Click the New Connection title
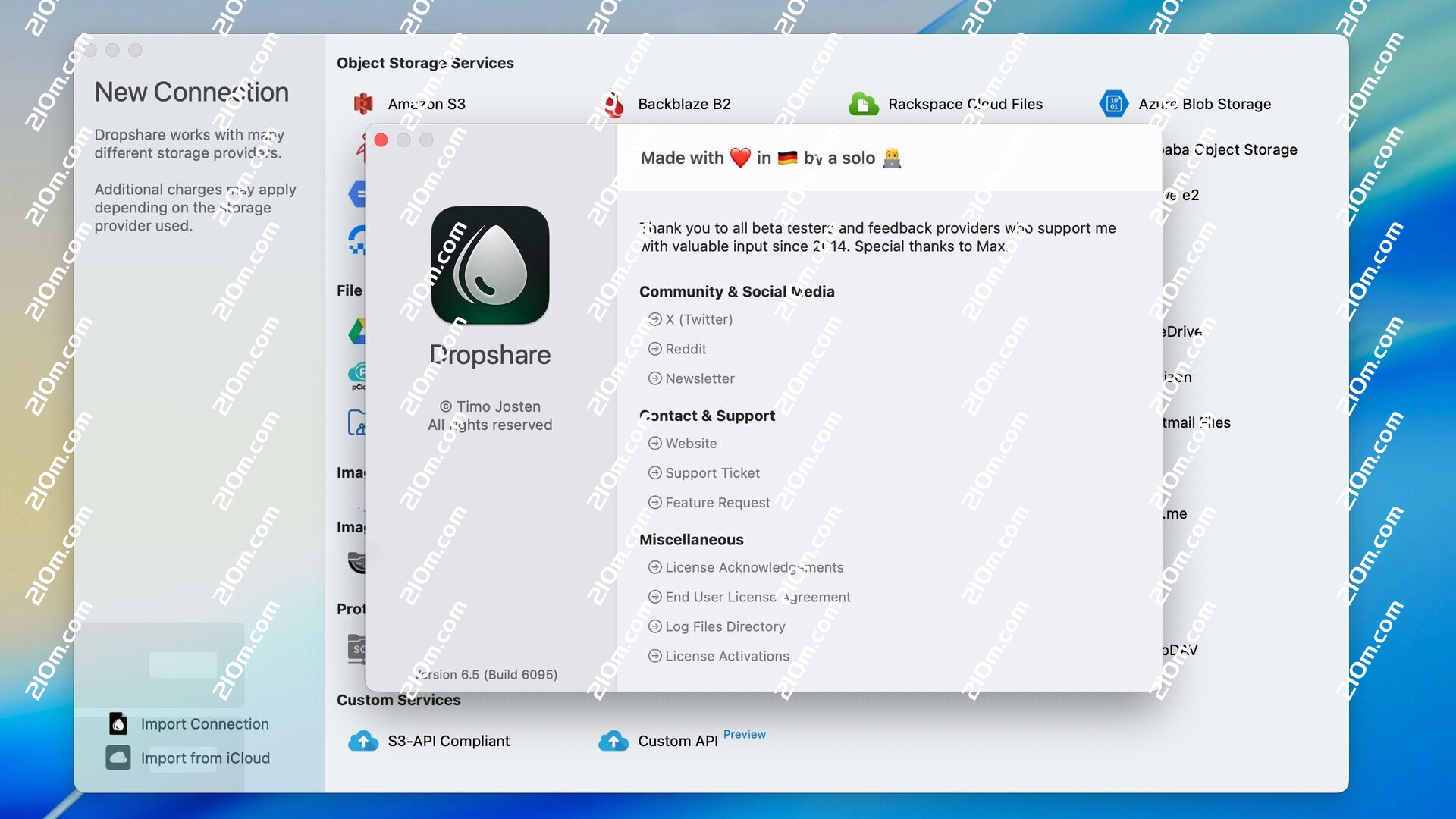The height and width of the screenshot is (819, 1456). [191, 92]
